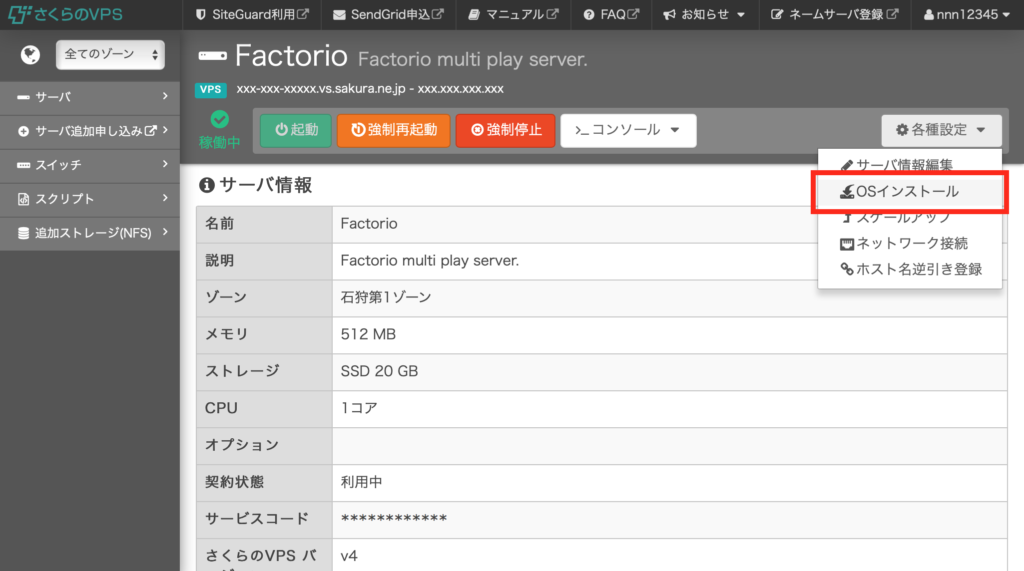The height and width of the screenshot is (571, 1024).
Task: Click the Factorio name value in table
Action: pyautogui.click(x=369, y=223)
